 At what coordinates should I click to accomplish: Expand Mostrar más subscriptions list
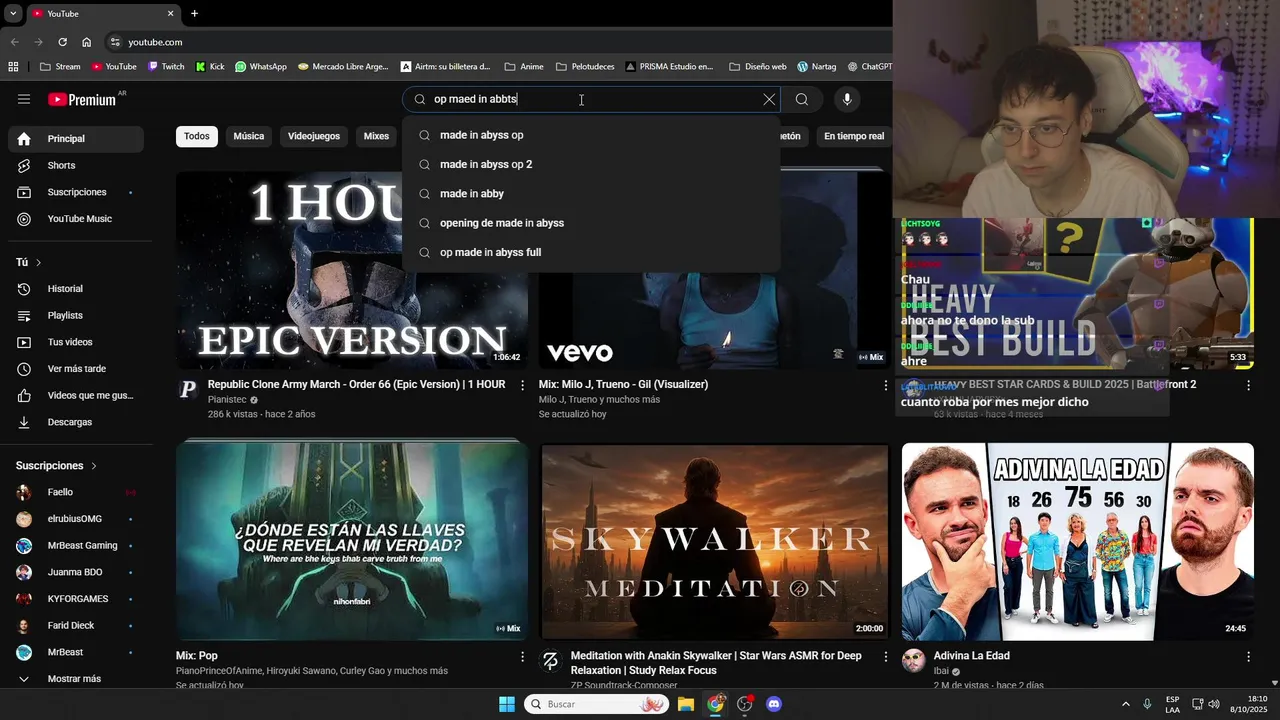click(x=76, y=679)
